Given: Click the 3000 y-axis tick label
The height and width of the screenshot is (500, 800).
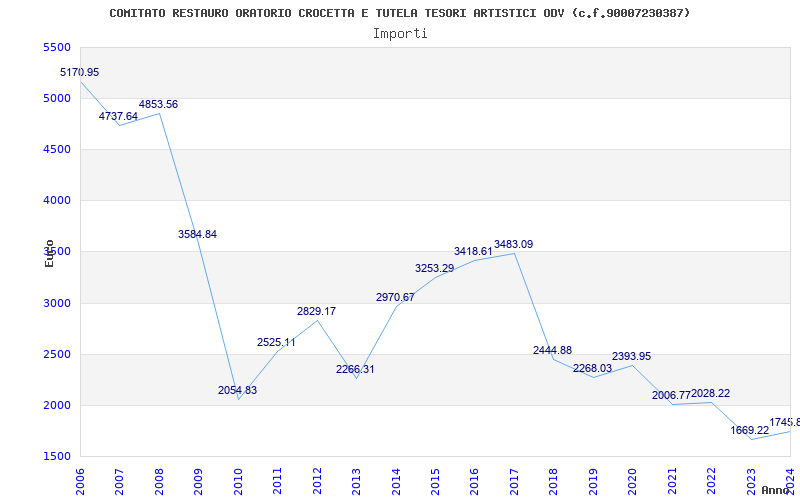Looking at the screenshot, I should pos(57,304).
